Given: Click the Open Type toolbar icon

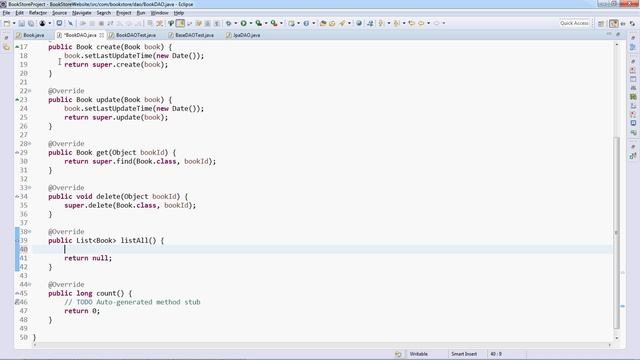Looking at the screenshot, I should [323, 23].
